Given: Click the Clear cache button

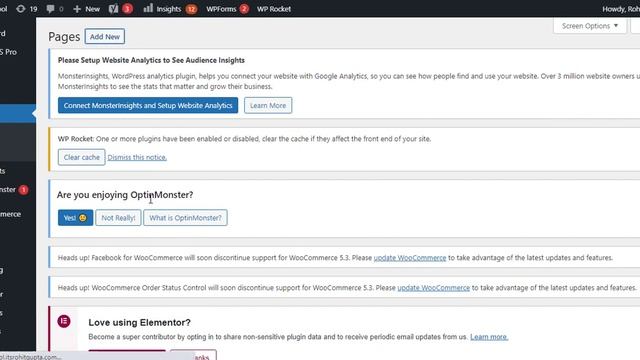Looking at the screenshot, I should coord(82,157).
